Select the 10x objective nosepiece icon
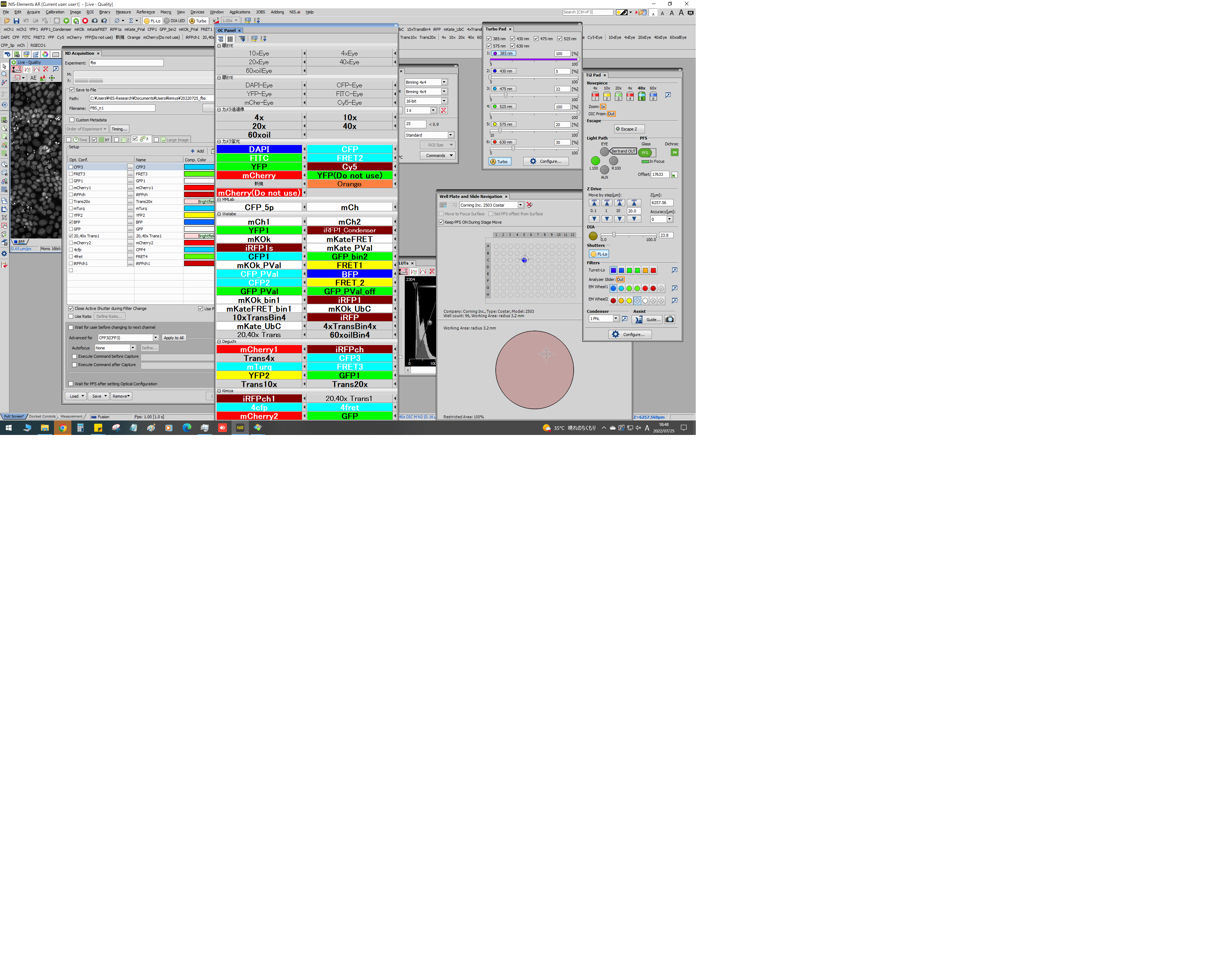The image size is (1232, 954). click(607, 96)
